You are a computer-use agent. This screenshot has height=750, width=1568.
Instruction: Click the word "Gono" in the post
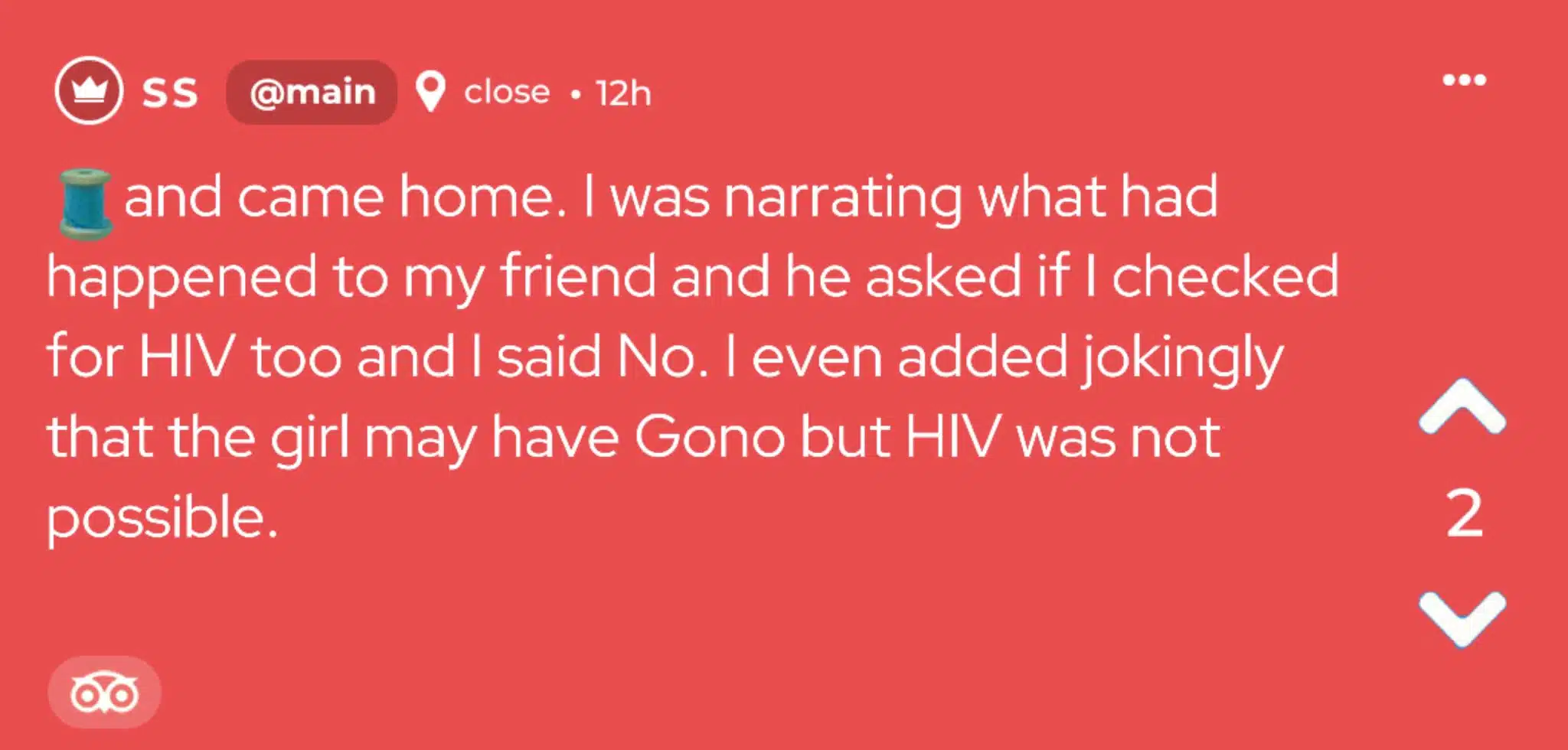[709, 438]
